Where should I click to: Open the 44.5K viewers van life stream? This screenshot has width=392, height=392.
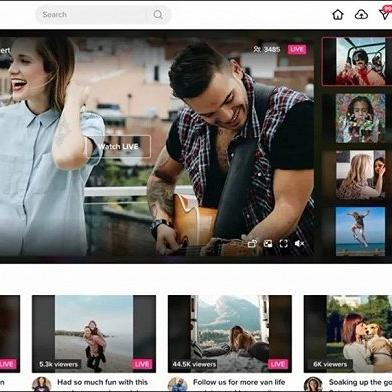(x=230, y=334)
